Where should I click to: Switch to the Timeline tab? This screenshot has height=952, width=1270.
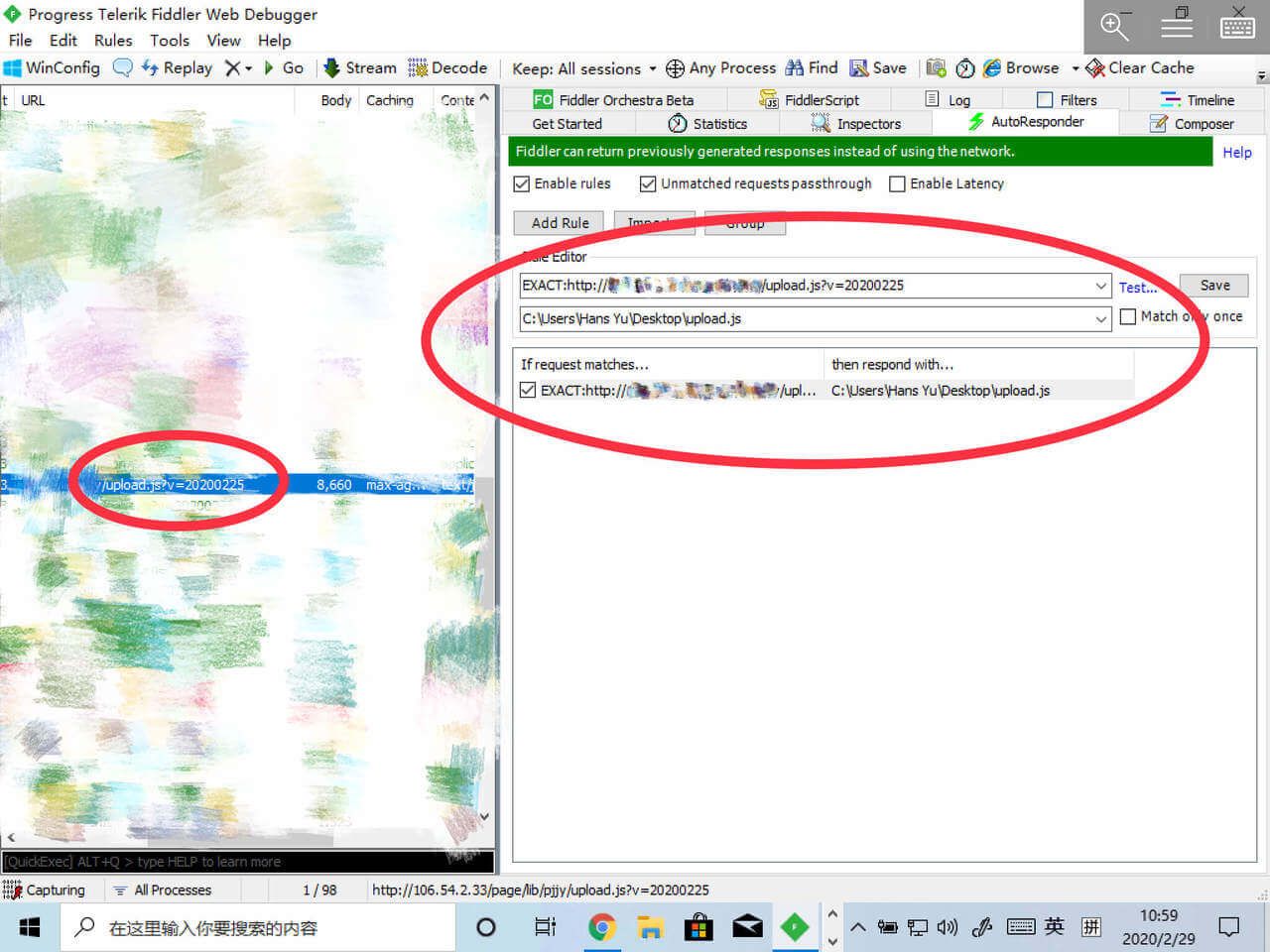pos(1198,100)
